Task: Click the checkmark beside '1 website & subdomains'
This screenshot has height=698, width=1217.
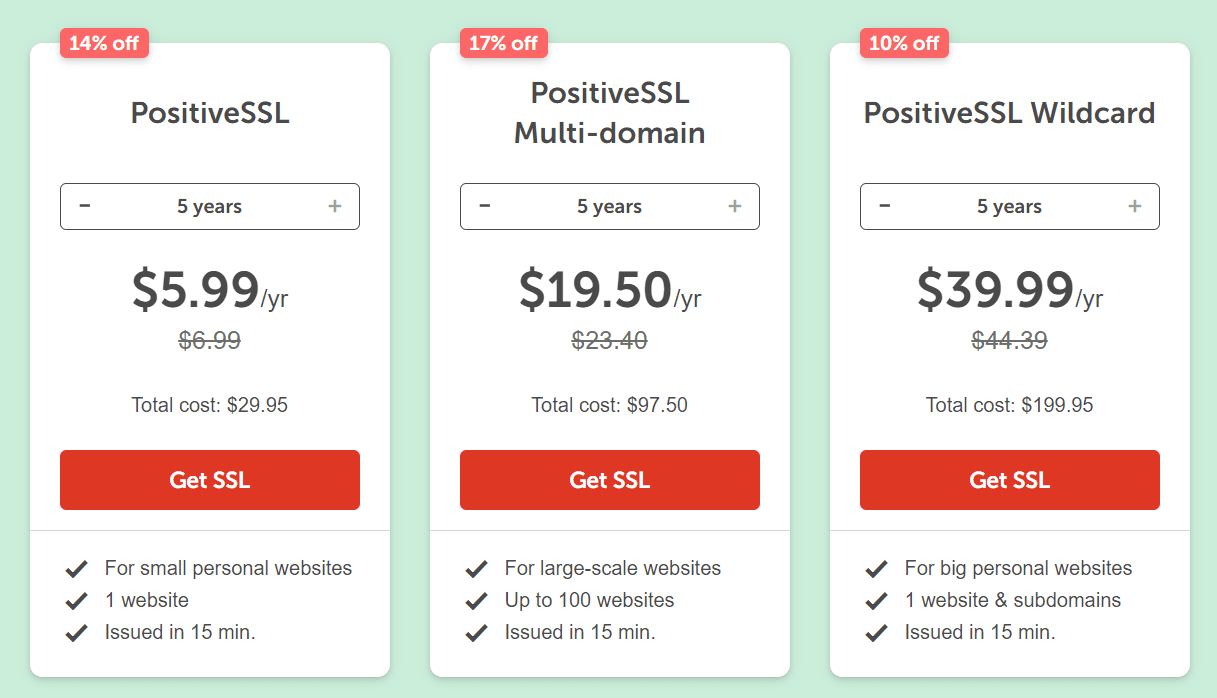Action: 877,600
